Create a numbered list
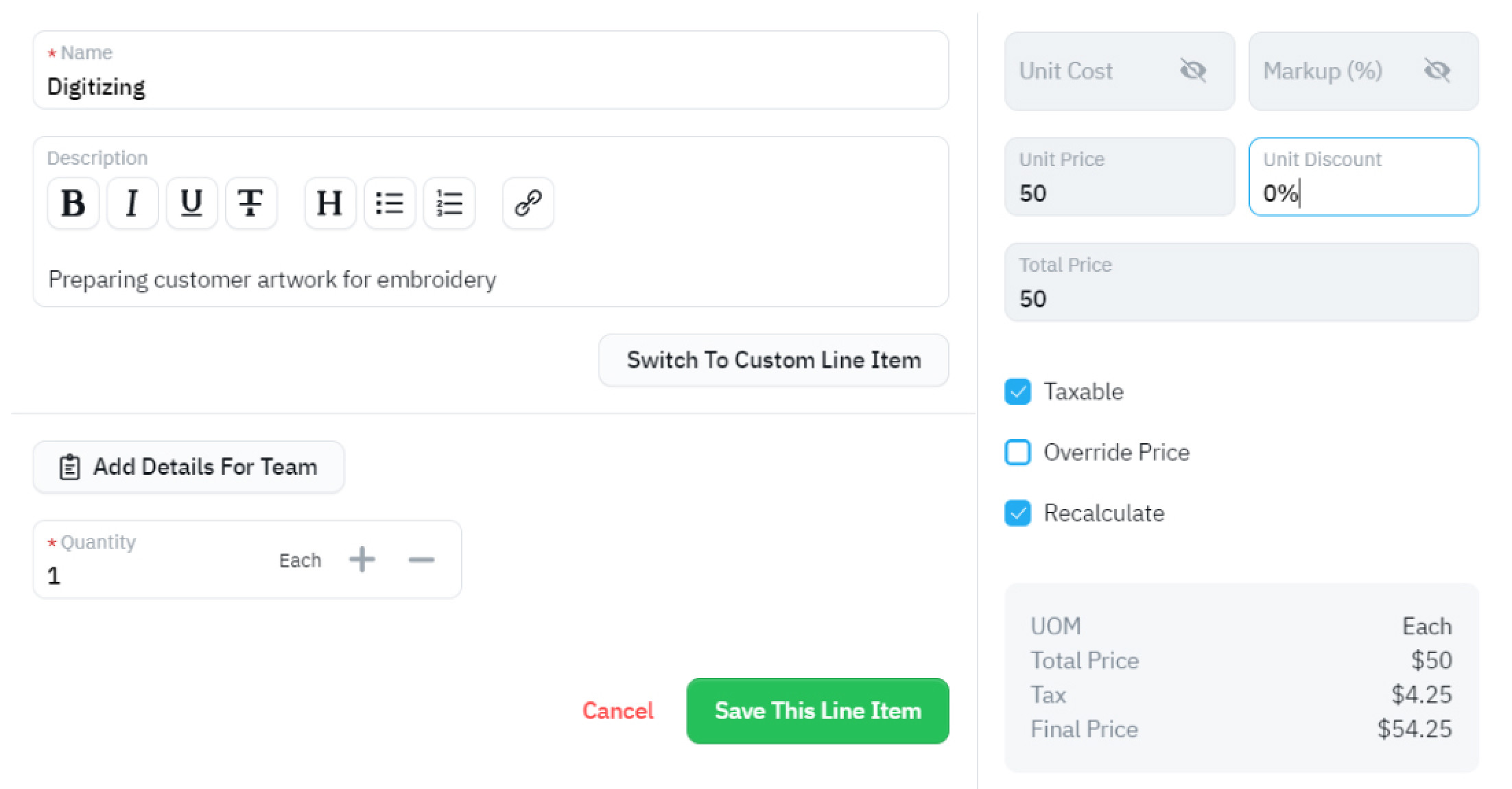The width and height of the screenshot is (1512, 789). 449,203
